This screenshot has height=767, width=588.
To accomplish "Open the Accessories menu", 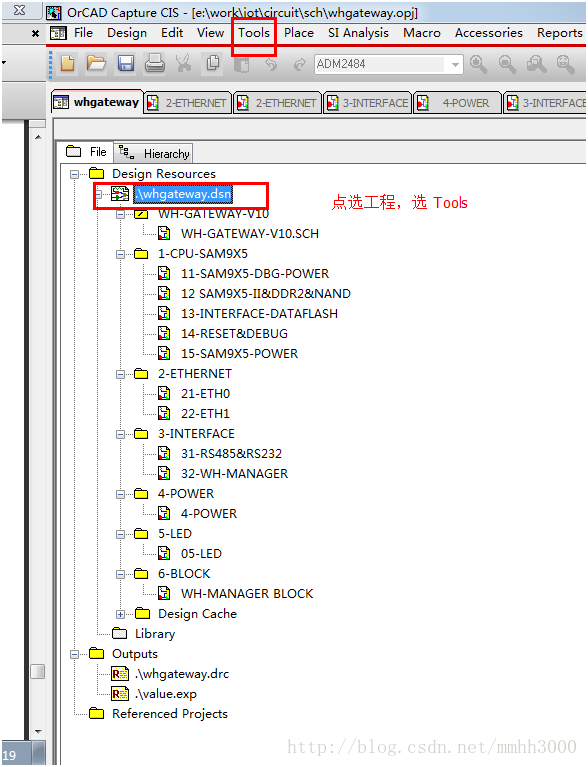I will point(489,33).
